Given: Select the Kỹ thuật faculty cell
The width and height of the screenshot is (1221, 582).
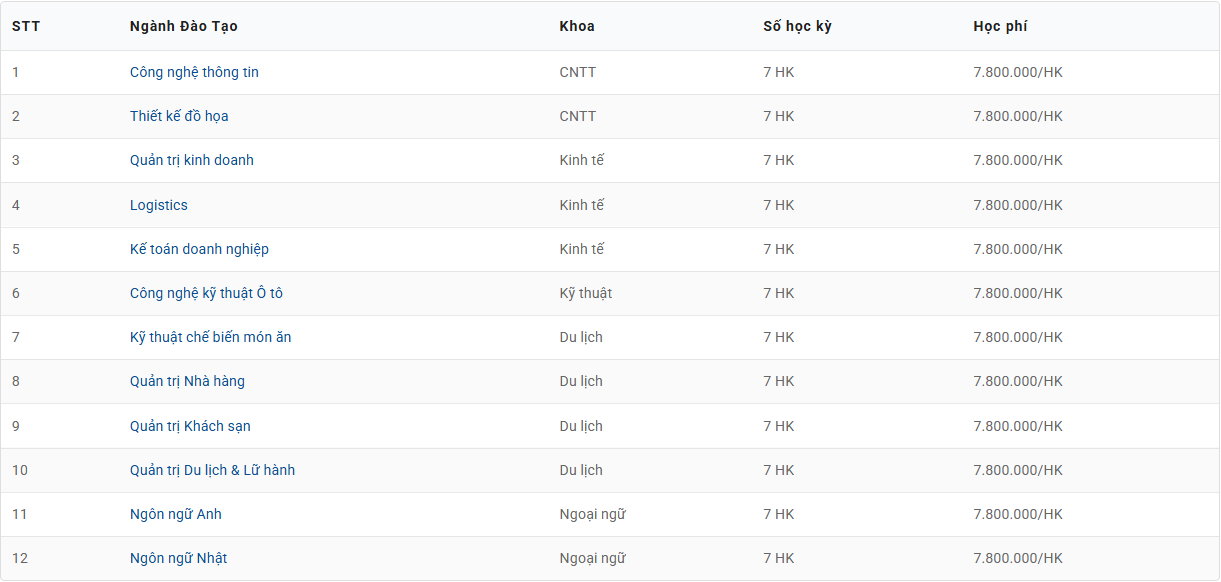Looking at the screenshot, I should (x=586, y=293).
